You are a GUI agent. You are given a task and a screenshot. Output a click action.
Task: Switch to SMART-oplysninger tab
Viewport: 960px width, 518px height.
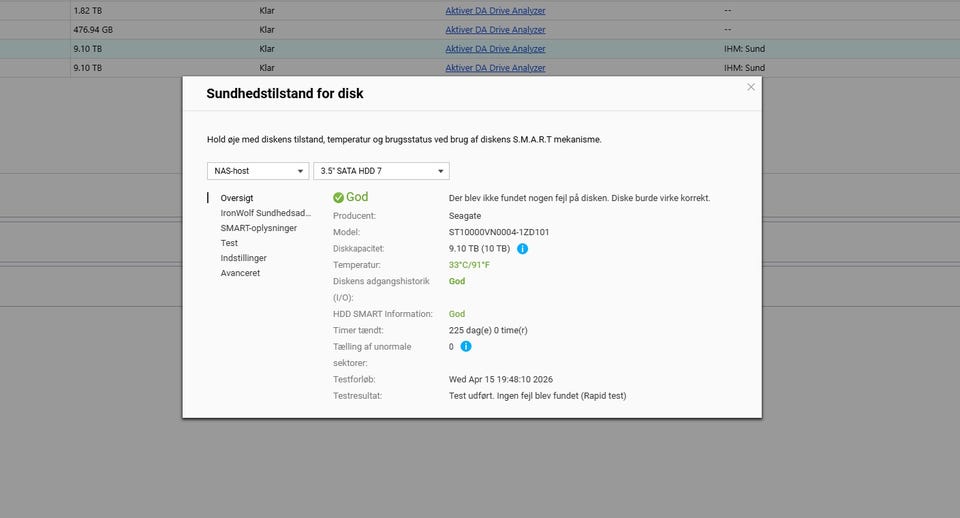pyautogui.click(x=258, y=228)
